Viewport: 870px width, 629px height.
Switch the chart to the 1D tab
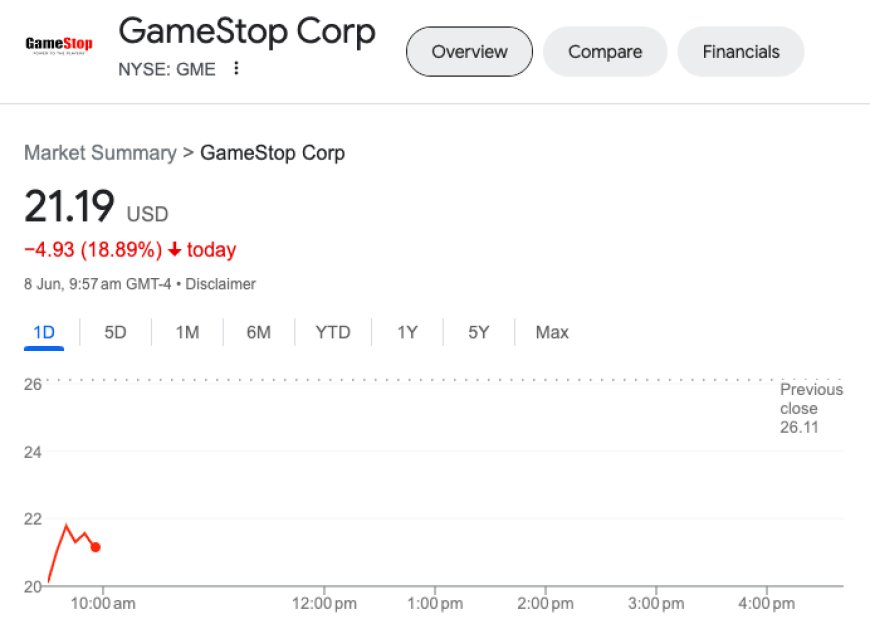[x=44, y=332]
